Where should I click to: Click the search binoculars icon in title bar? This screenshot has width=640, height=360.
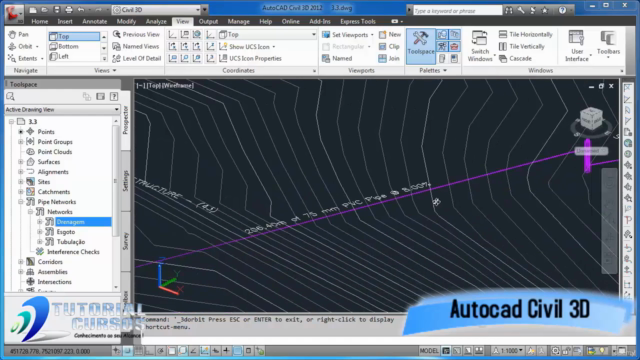509,10
